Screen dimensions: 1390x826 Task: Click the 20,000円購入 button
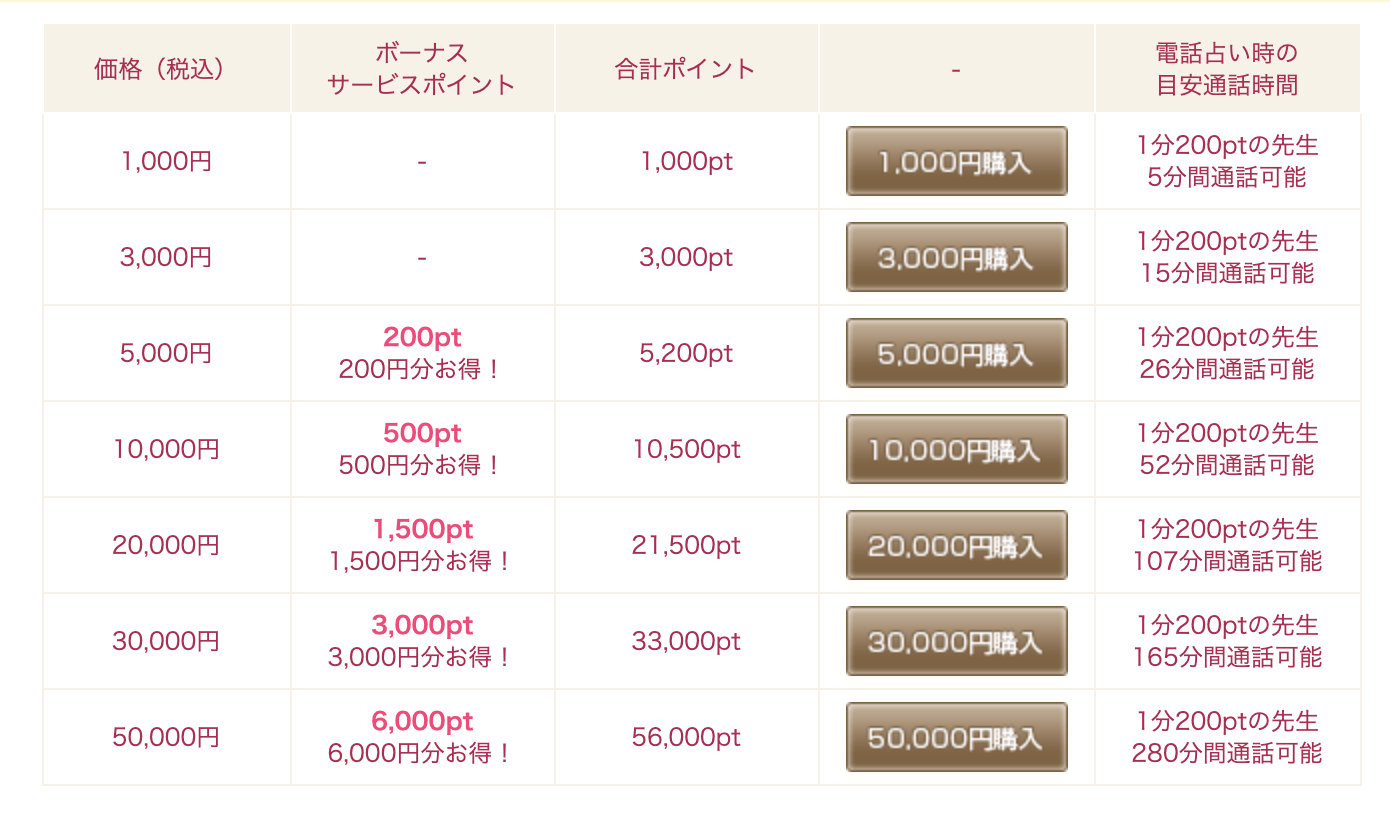pos(956,545)
